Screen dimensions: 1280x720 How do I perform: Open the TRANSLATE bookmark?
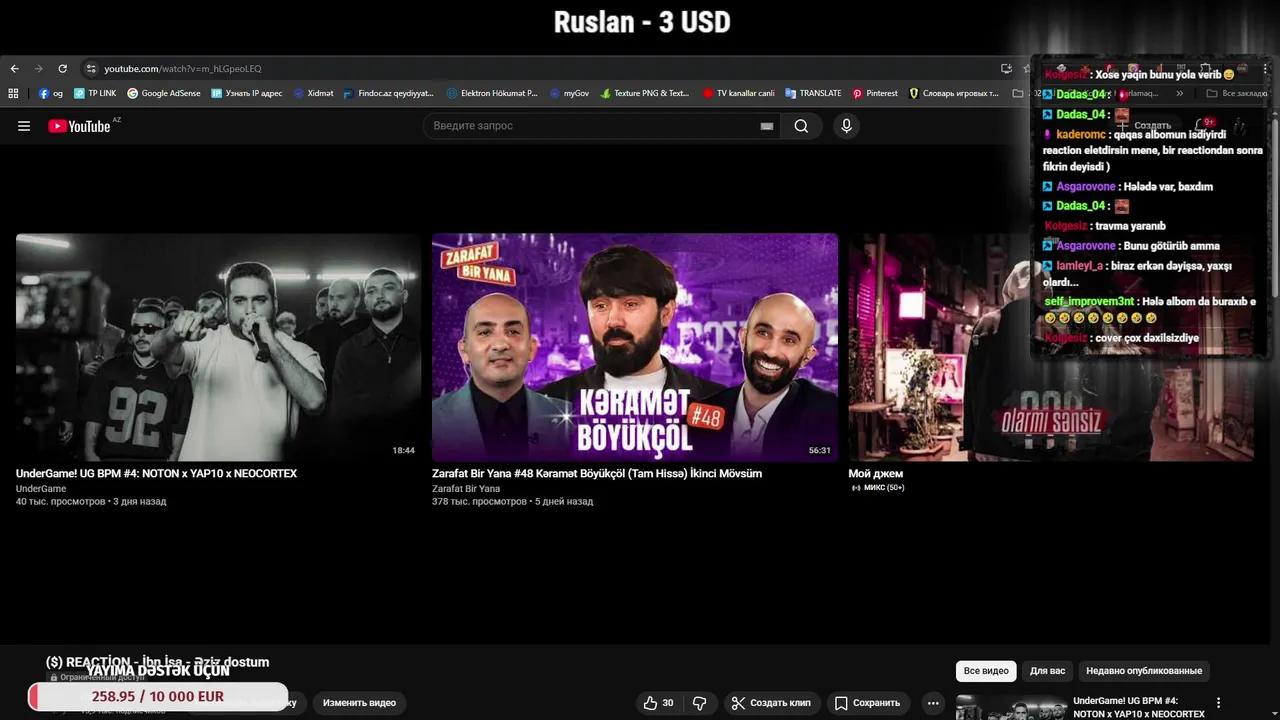coord(813,93)
